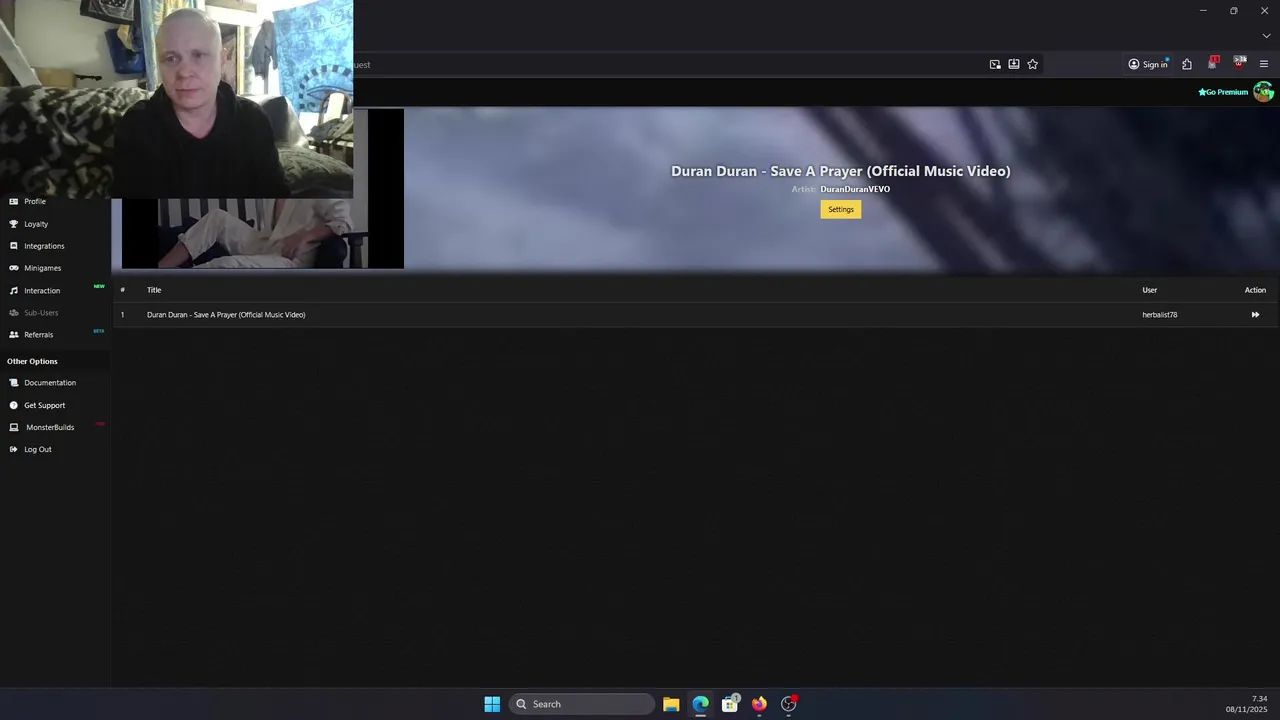Select the queue row titled Duran Duran - Save A Prayer

[x=696, y=315]
